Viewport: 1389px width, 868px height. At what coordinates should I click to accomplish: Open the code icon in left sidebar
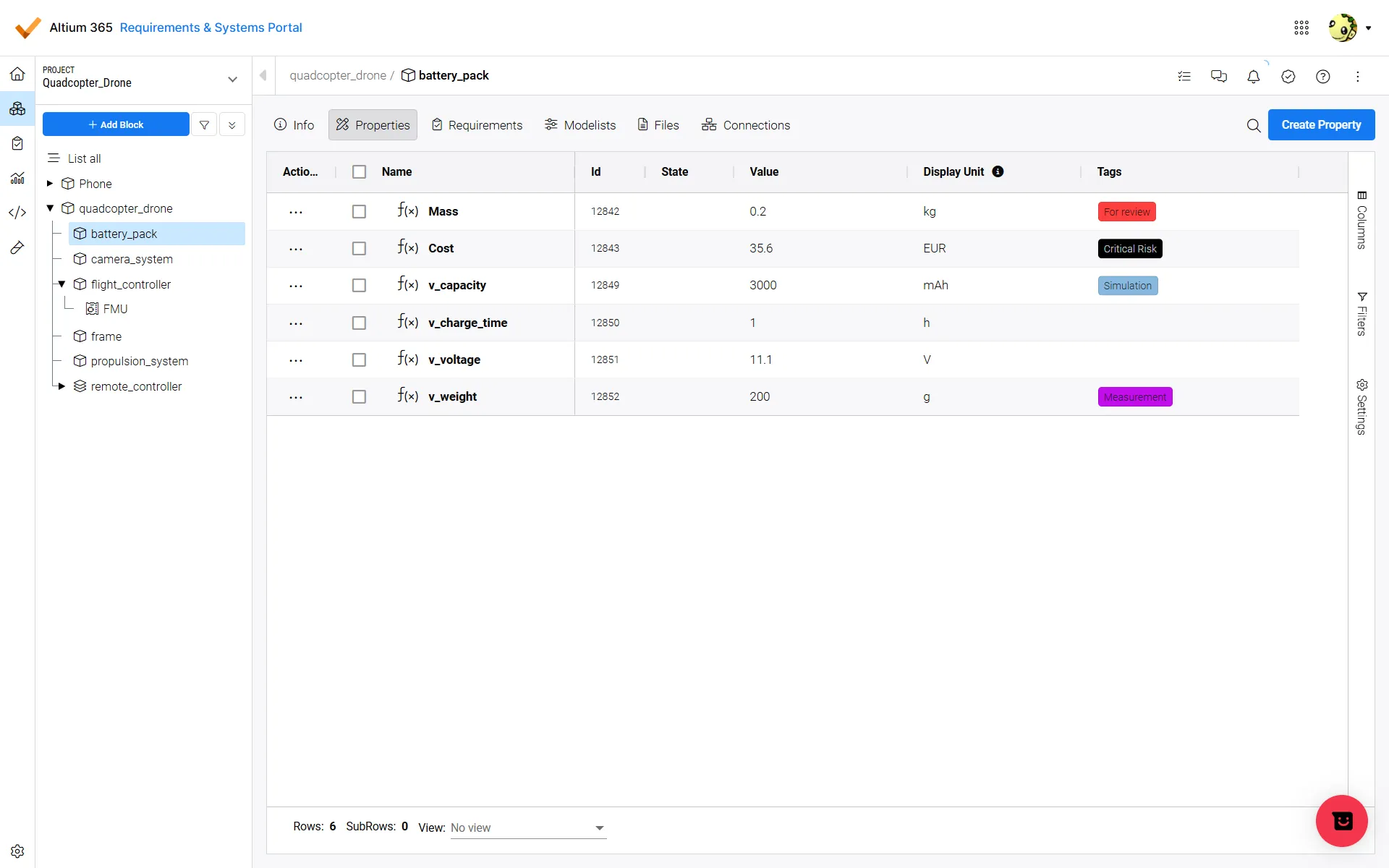(17, 213)
